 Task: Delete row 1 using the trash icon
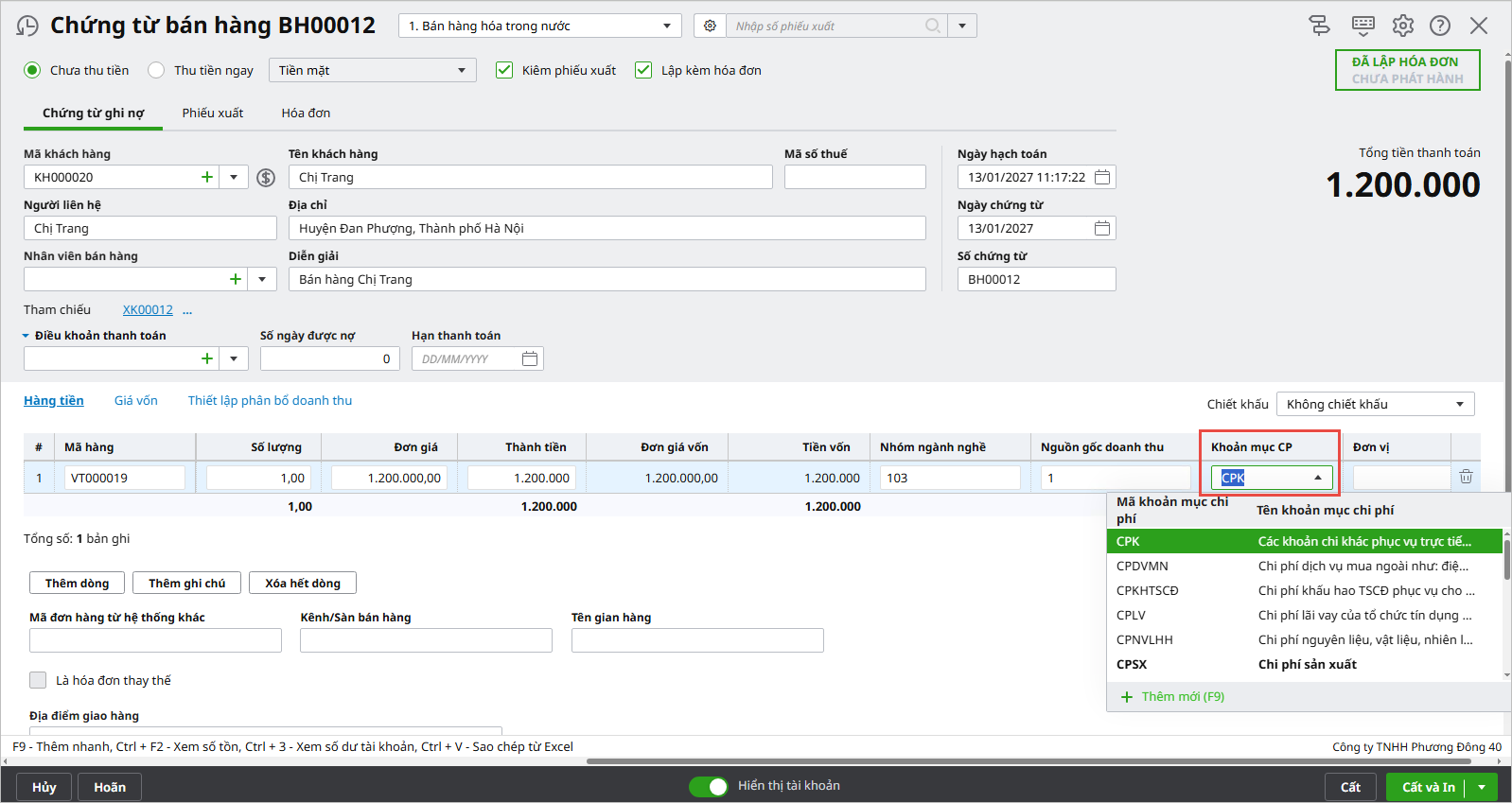1466,478
